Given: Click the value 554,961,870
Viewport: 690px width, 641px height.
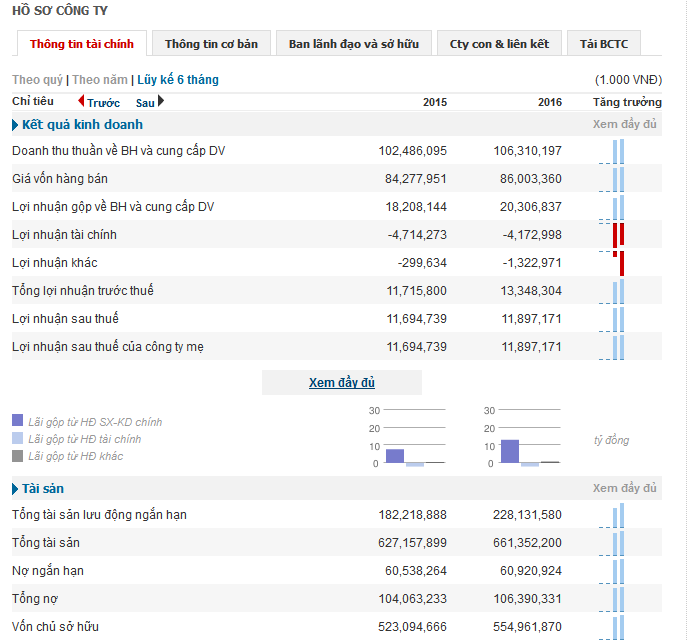Looking at the screenshot, I should (x=527, y=627).
